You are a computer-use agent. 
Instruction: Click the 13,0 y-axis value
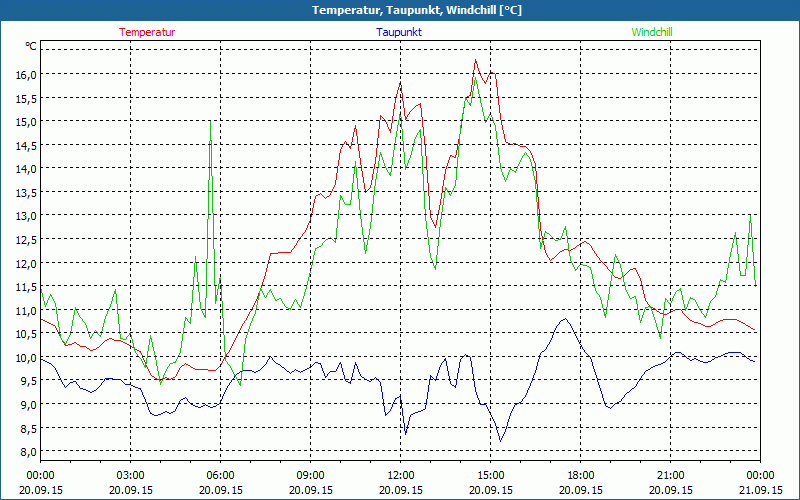click(27, 216)
